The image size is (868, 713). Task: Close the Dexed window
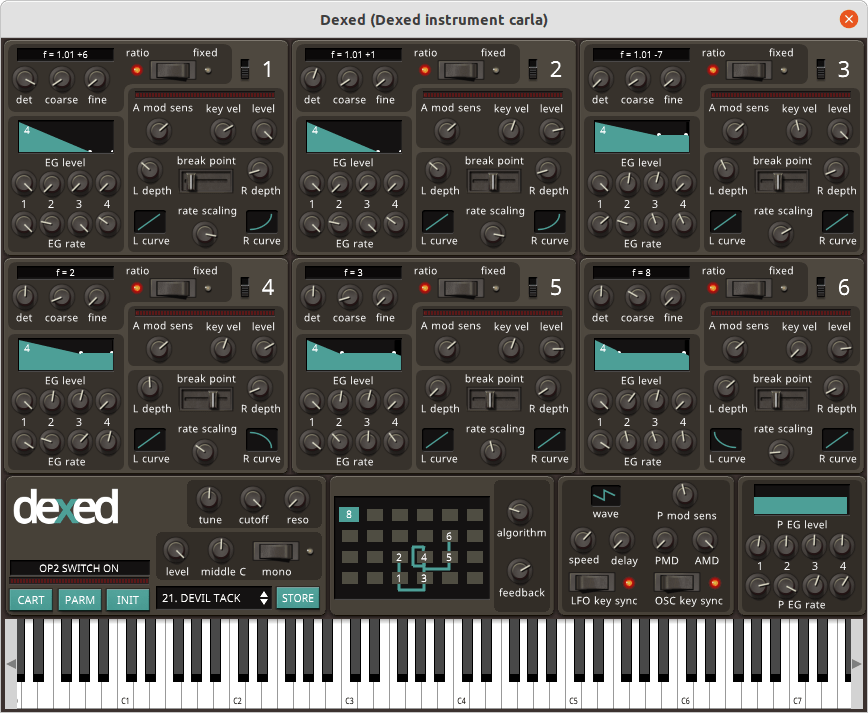click(x=848, y=19)
